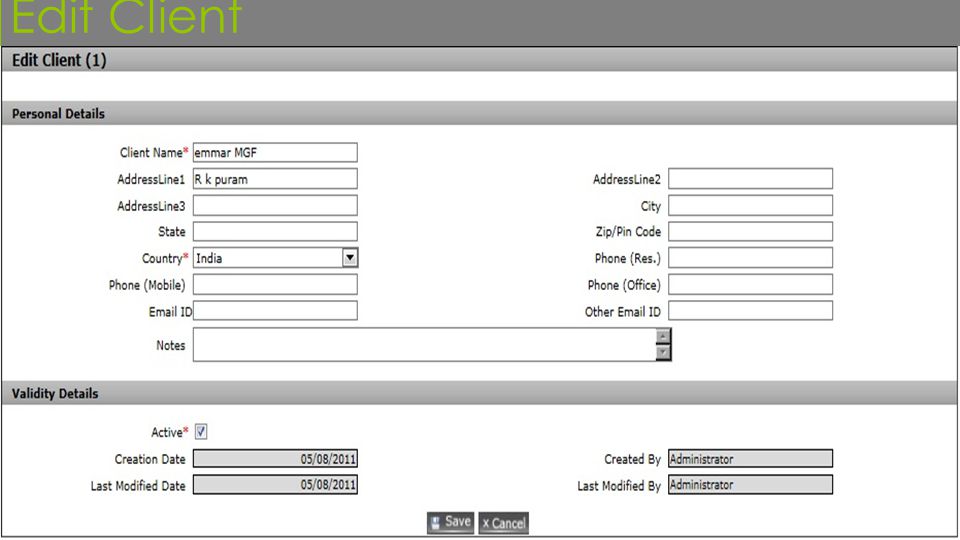Screen dimensions: 960x540
Task: Click the Notes label text
Action: tap(170, 345)
